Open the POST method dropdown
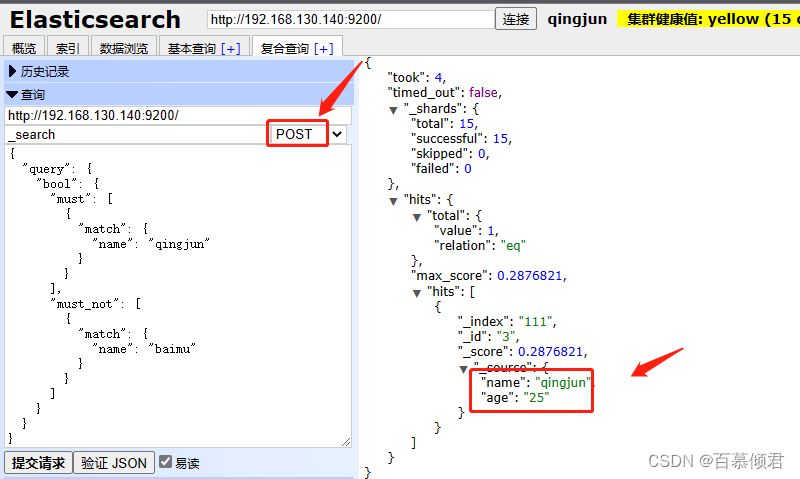The width and height of the screenshot is (800, 479). click(x=308, y=134)
